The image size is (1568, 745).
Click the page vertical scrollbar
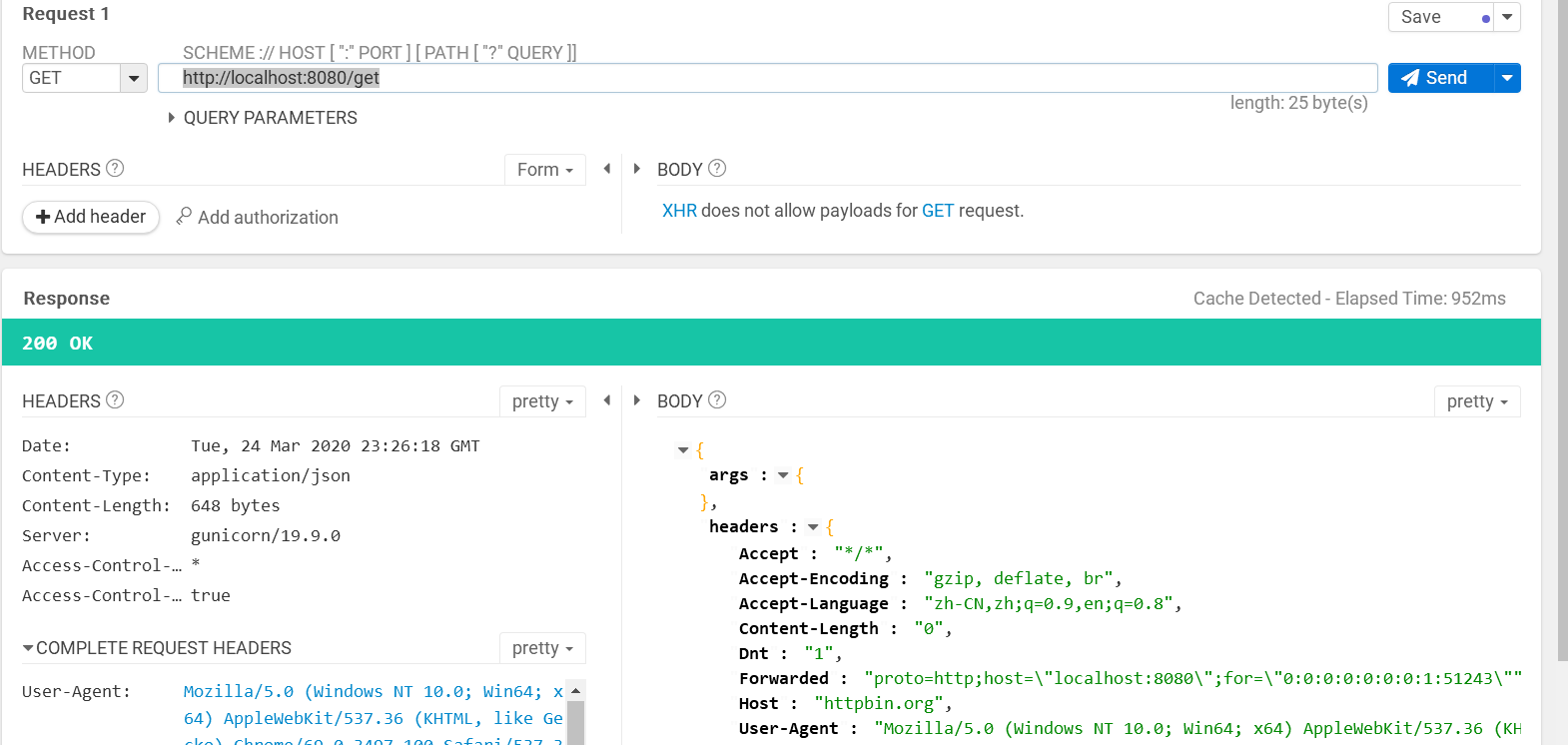(x=1563, y=330)
